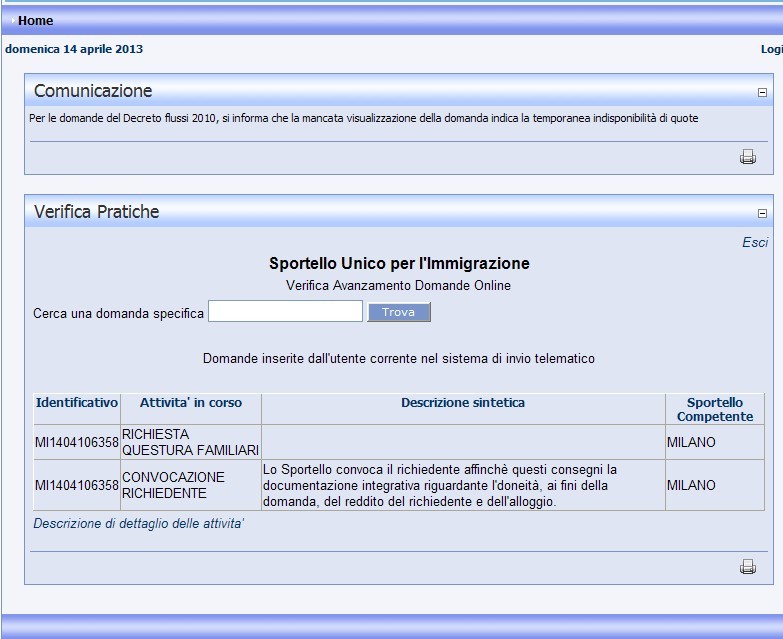Collapse the Comunicazione panel
Viewport: 783px width, 639px height.
coord(762,92)
